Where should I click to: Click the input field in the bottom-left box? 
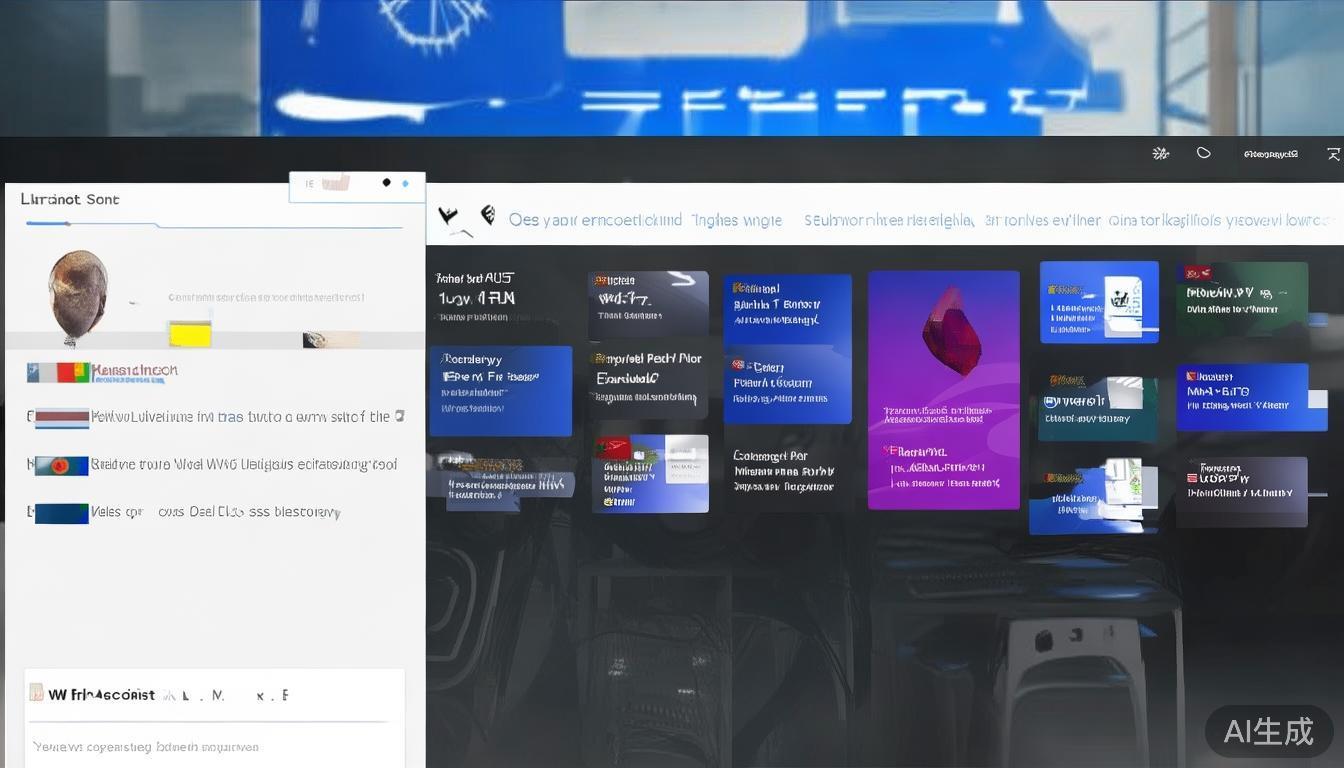tap(214, 746)
